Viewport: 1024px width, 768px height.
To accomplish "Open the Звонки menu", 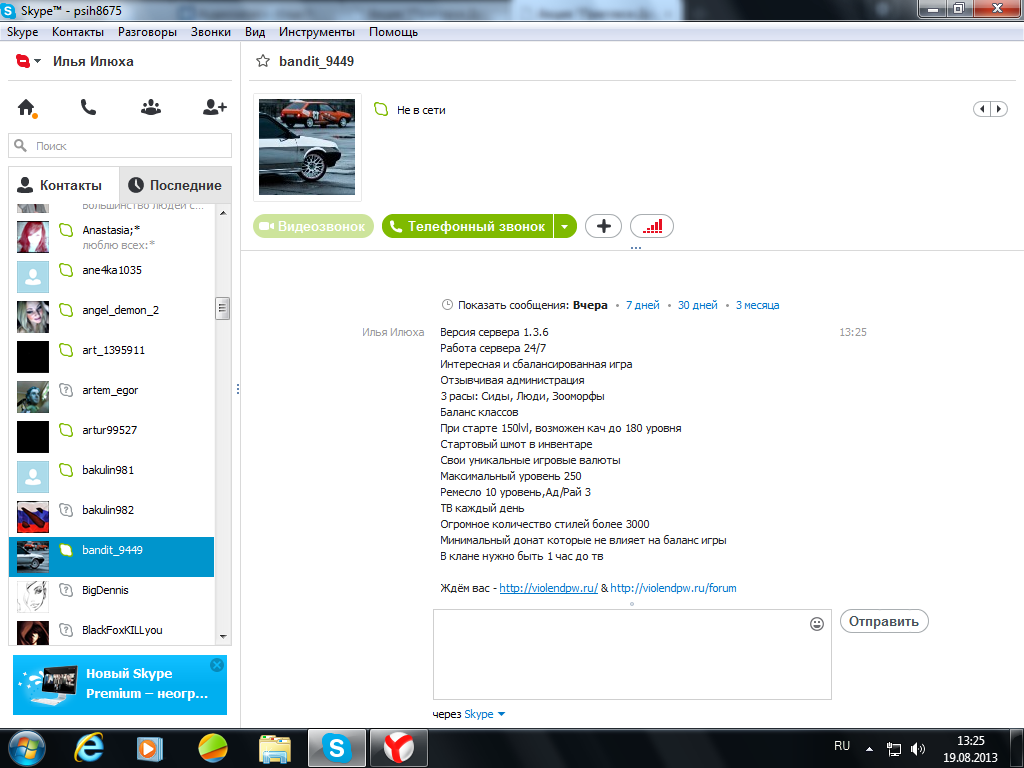I will click(x=210, y=32).
